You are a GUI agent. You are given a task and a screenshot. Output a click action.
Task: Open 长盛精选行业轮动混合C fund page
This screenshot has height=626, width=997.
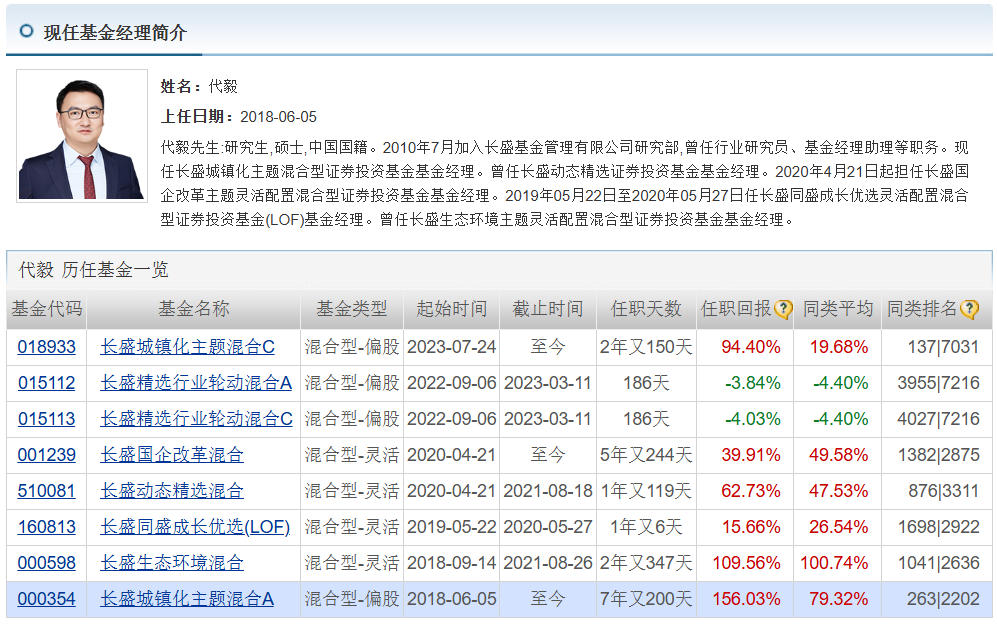(196, 419)
